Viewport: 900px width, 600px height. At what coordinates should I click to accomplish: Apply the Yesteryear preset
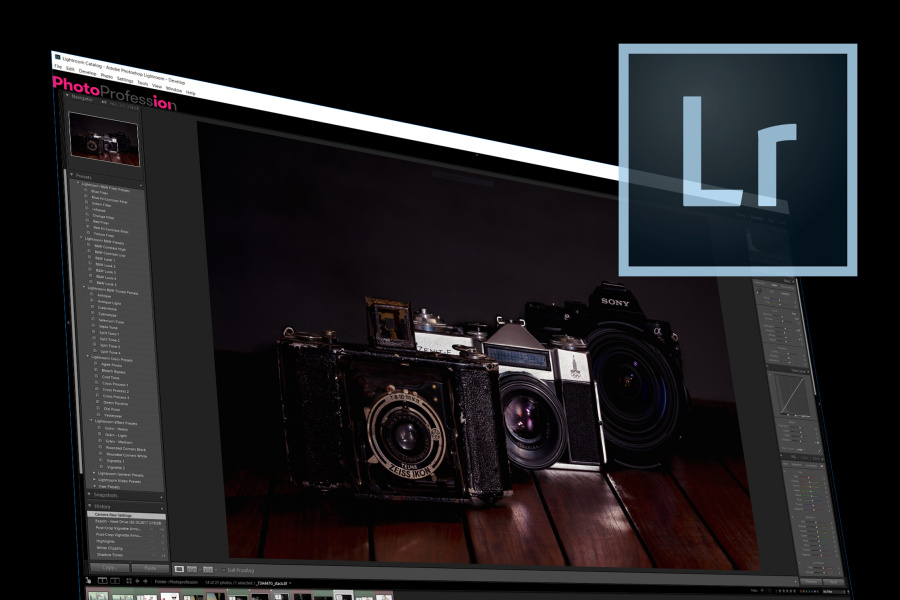click(x=113, y=416)
